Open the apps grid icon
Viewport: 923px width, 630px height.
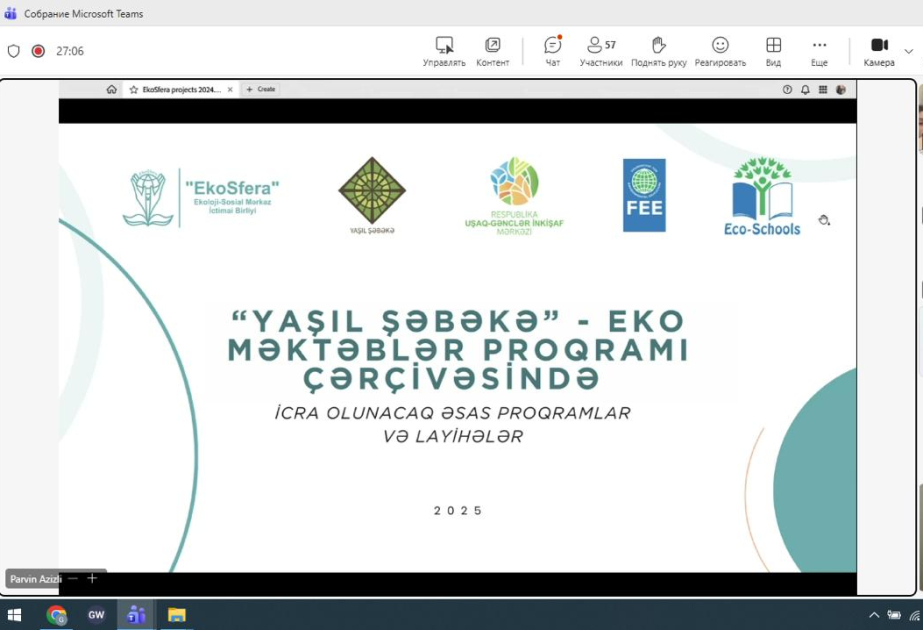pos(823,89)
